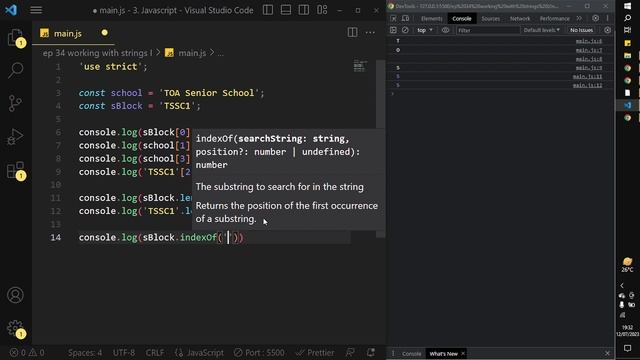Open main.js:7 source link in console

click(x=589, y=50)
